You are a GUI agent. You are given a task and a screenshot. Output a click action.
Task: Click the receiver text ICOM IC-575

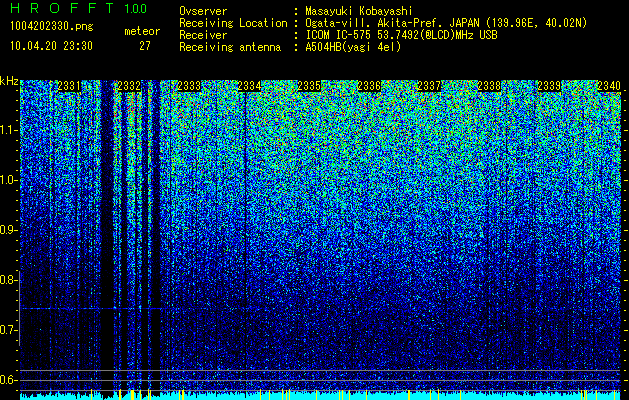click(x=340, y=35)
